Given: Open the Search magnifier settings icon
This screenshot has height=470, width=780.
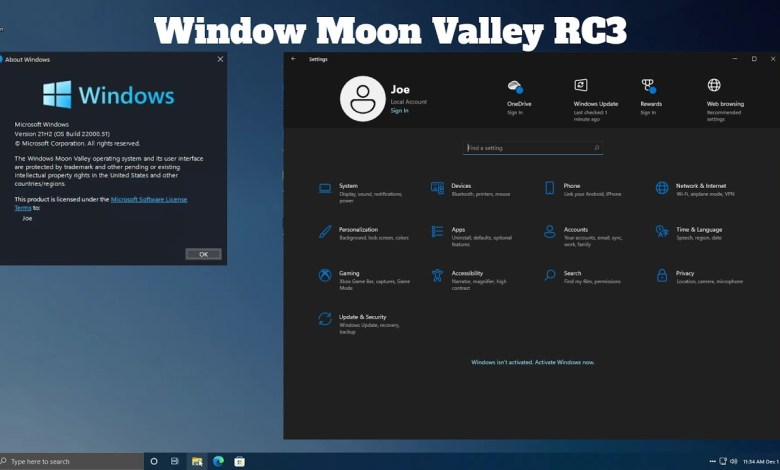Looking at the screenshot, I should point(550,276).
